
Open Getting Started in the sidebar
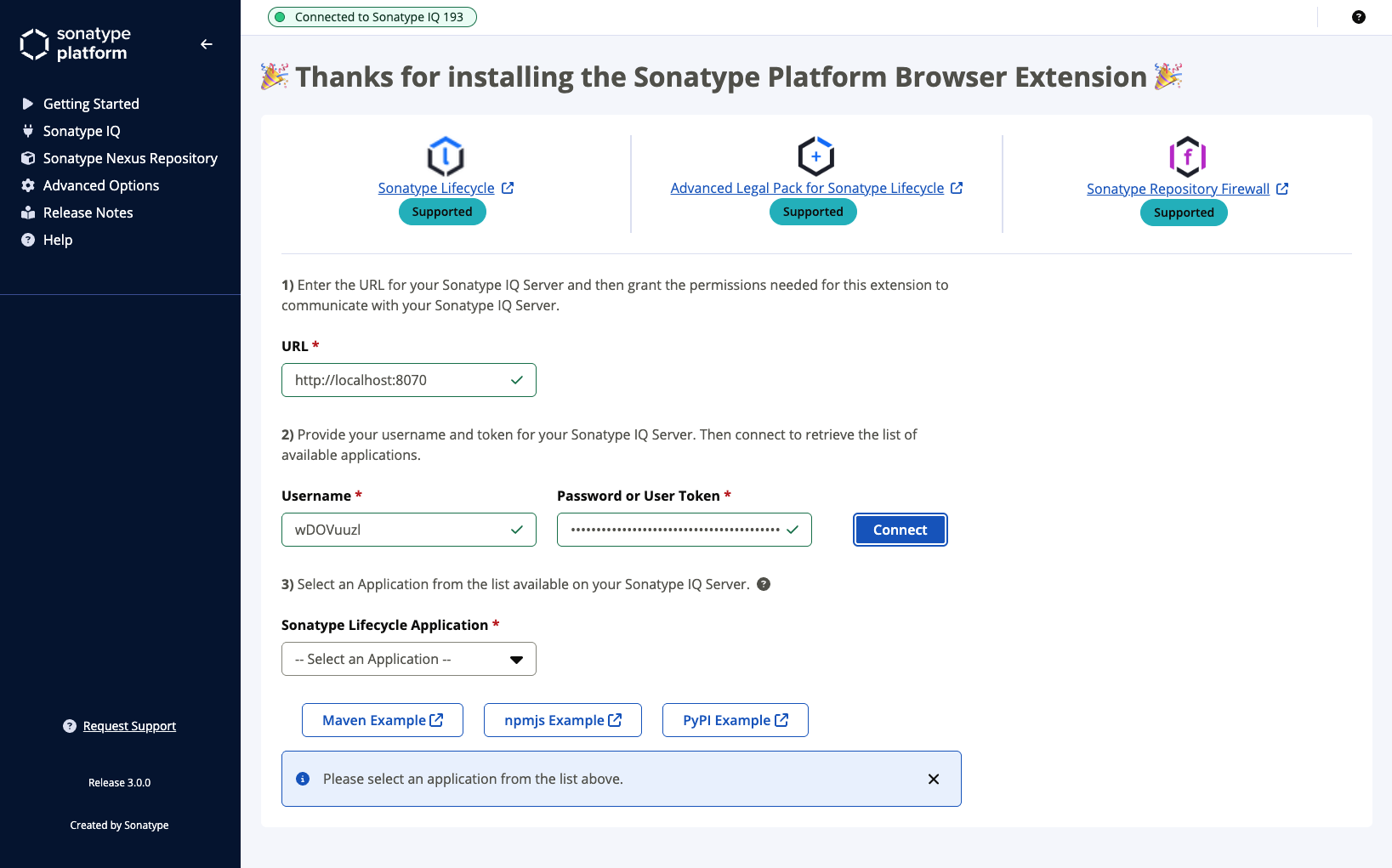91,104
